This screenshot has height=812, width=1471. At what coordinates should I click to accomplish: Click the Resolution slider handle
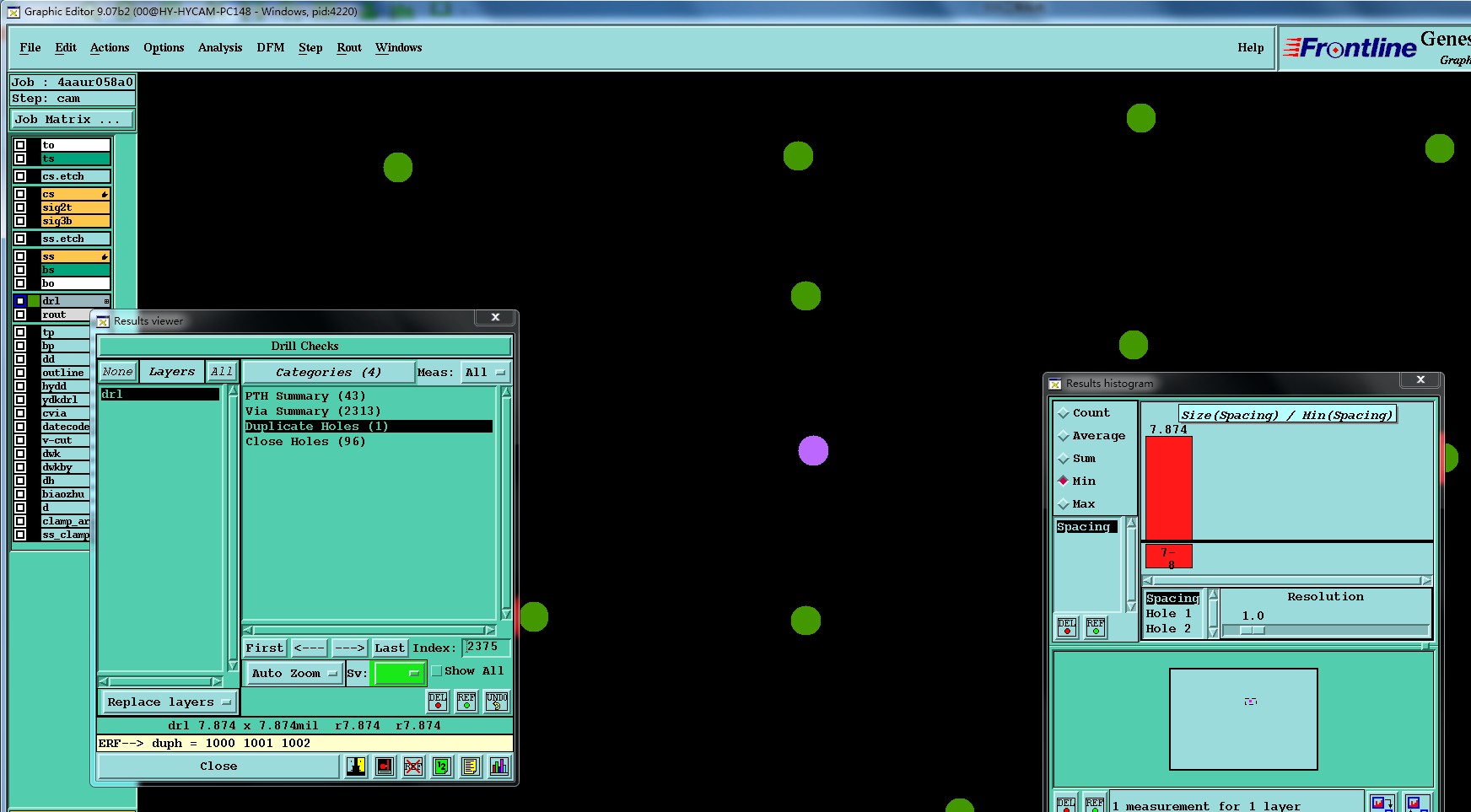(1253, 630)
